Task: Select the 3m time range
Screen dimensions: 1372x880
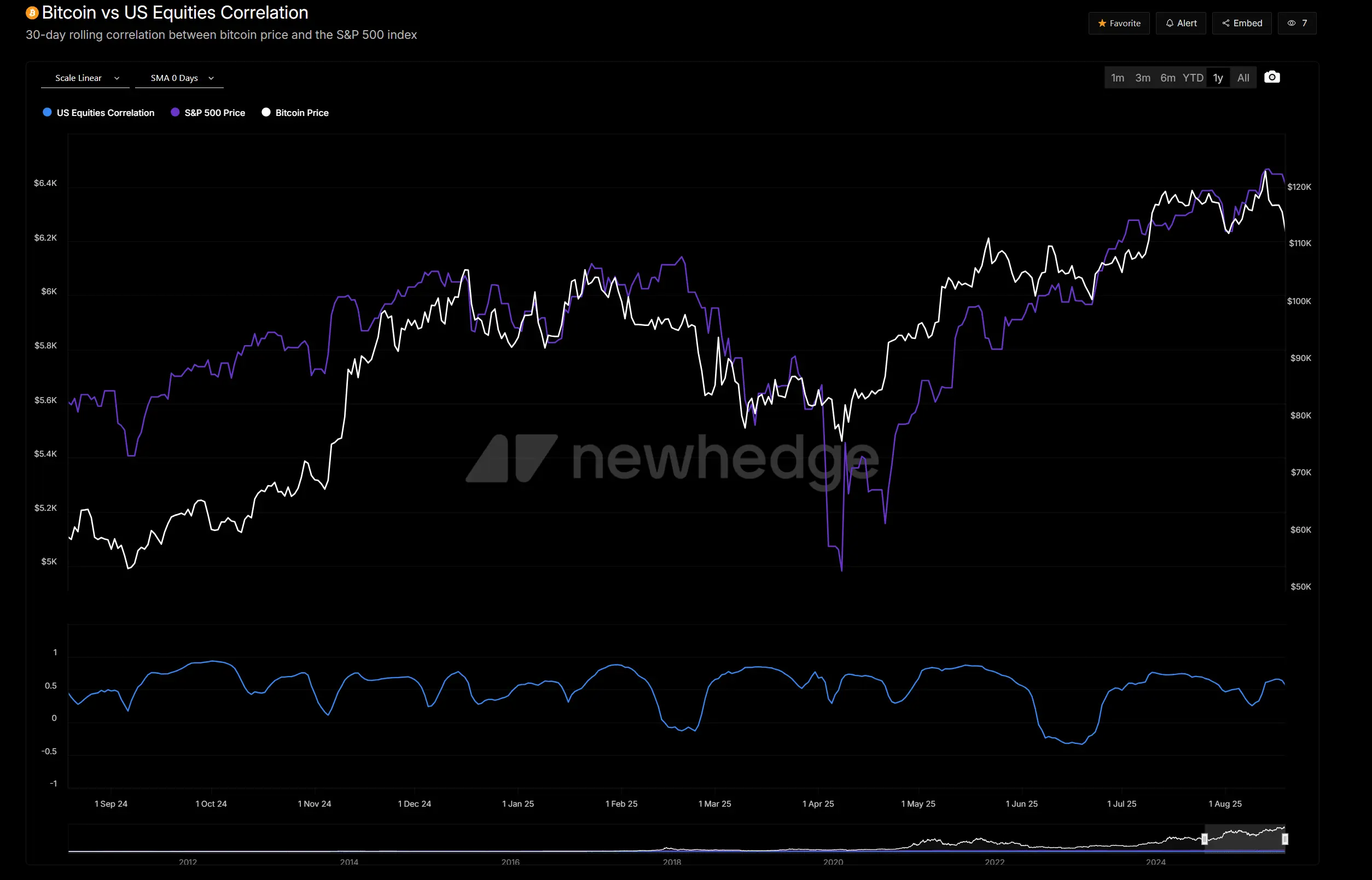Action: coord(1142,78)
